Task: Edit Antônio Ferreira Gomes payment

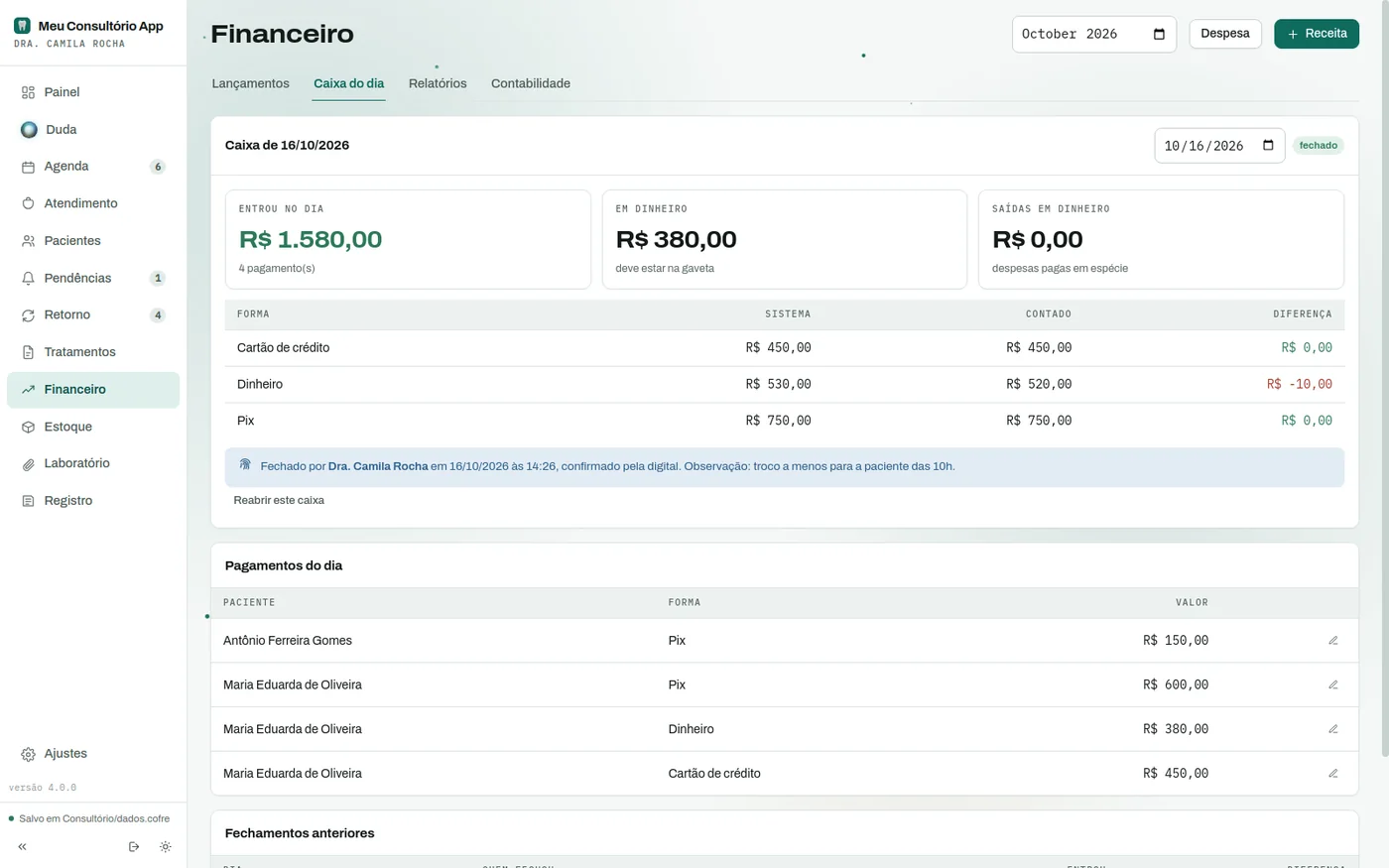Action: pyautogui.click(x=1333, y=641)
